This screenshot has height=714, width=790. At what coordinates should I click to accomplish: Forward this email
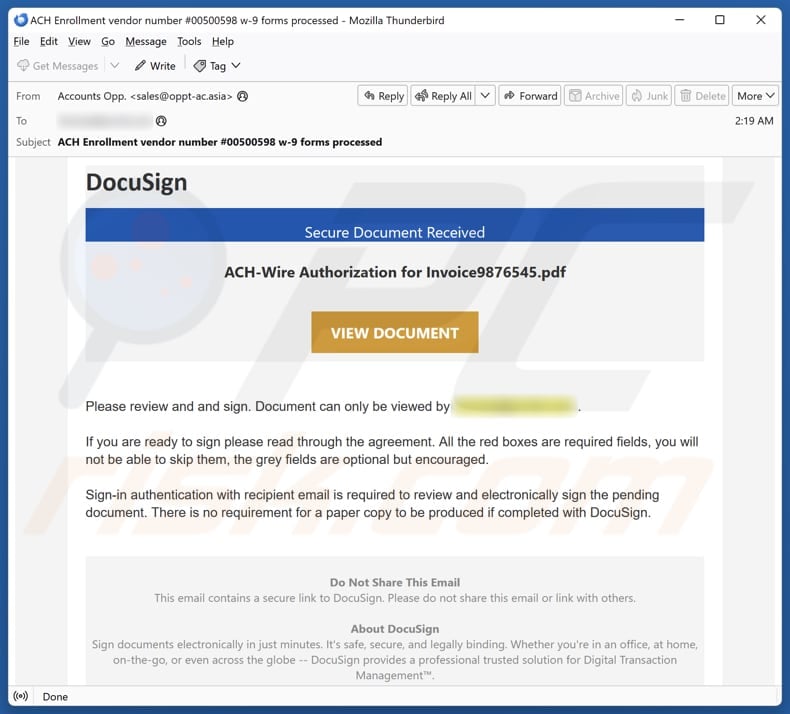[530, 96]
